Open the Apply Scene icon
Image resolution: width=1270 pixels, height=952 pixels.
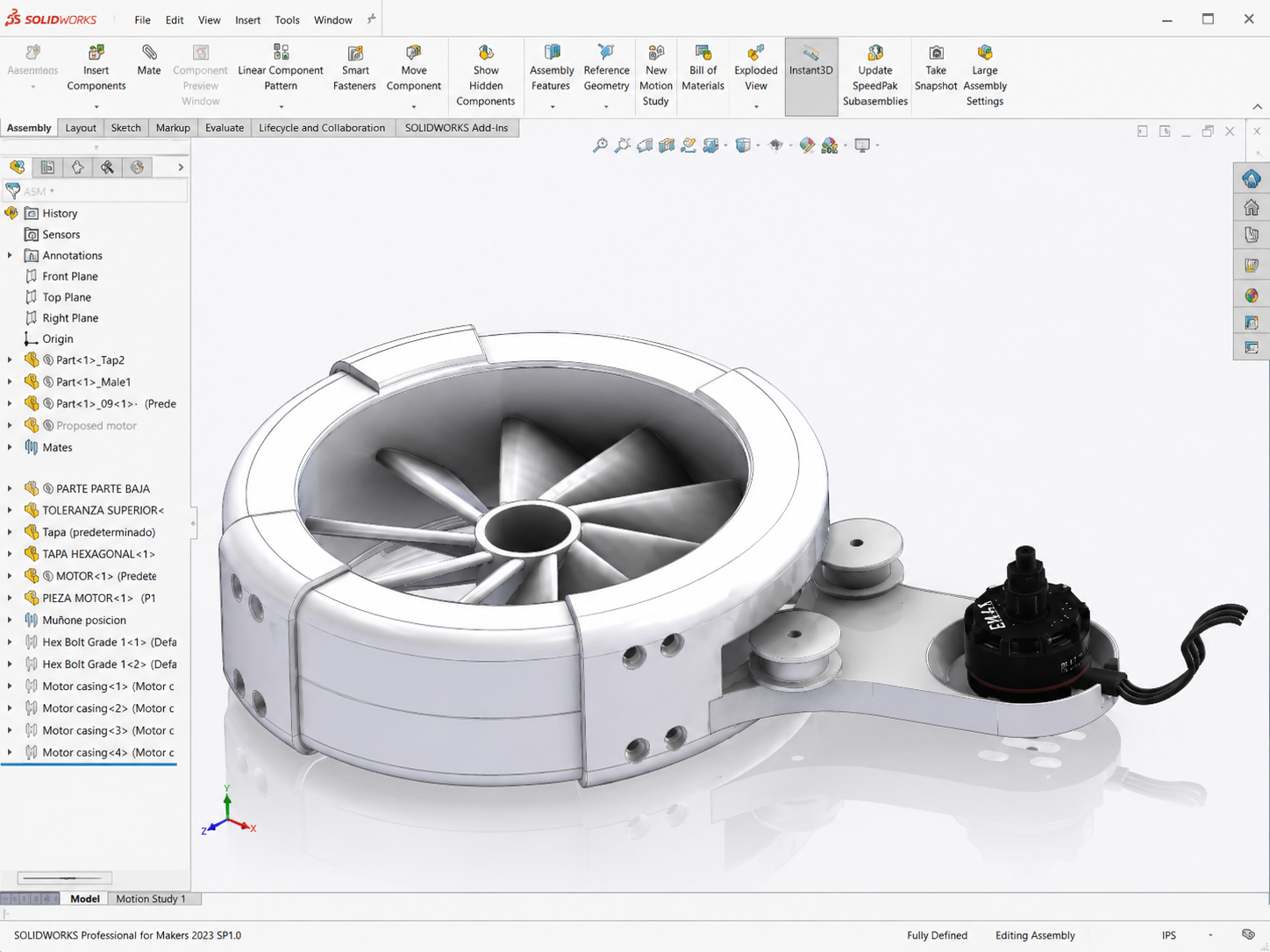830,146
